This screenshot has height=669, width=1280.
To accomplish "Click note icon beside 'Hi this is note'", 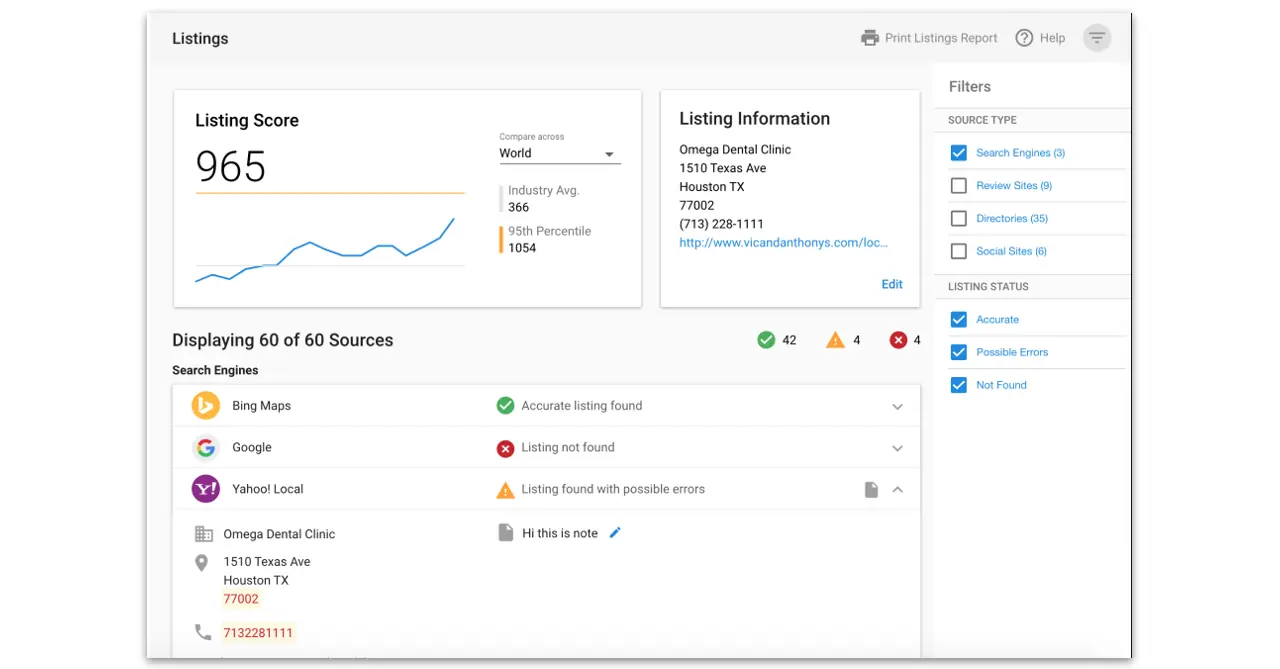I will [x=505, y=533].
